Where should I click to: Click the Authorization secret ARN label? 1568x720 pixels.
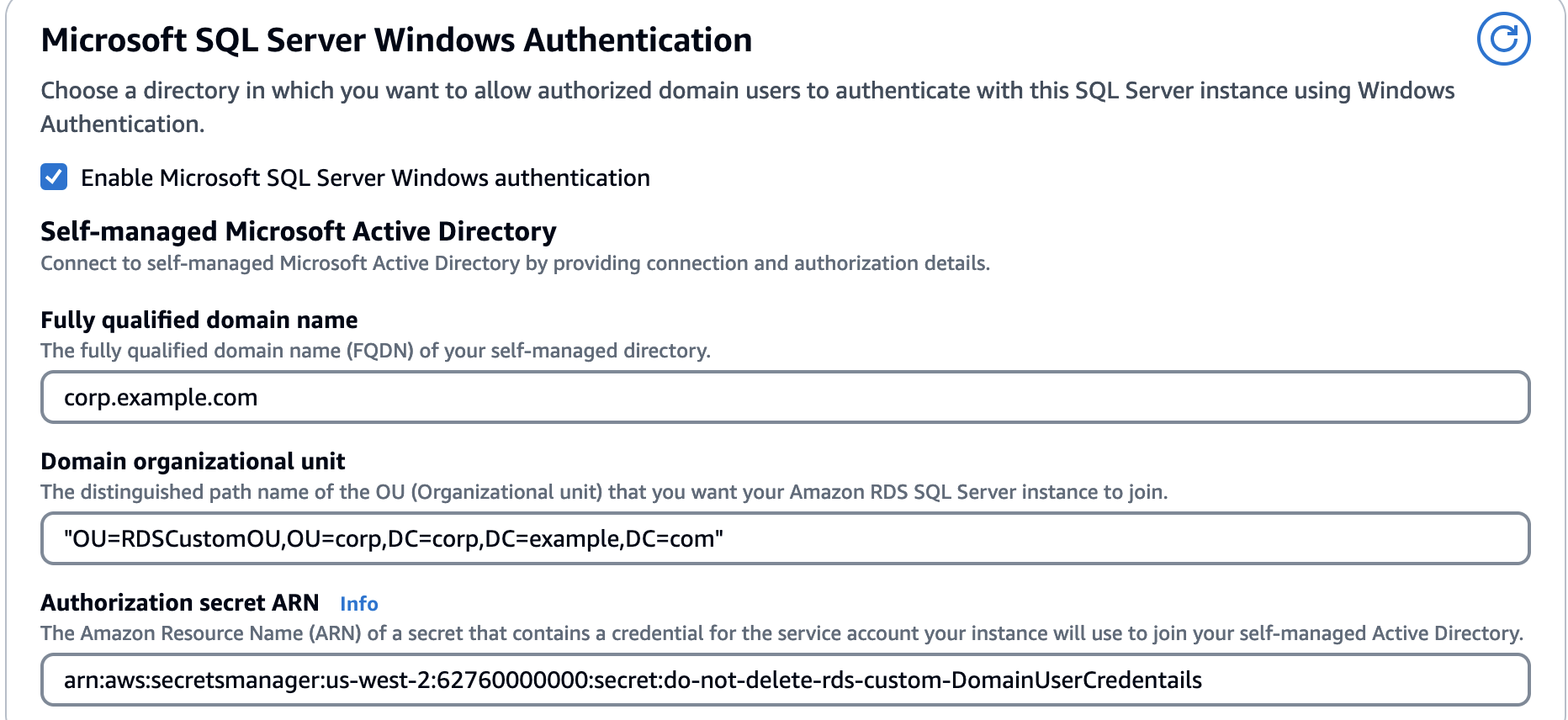tap(179, 603)
